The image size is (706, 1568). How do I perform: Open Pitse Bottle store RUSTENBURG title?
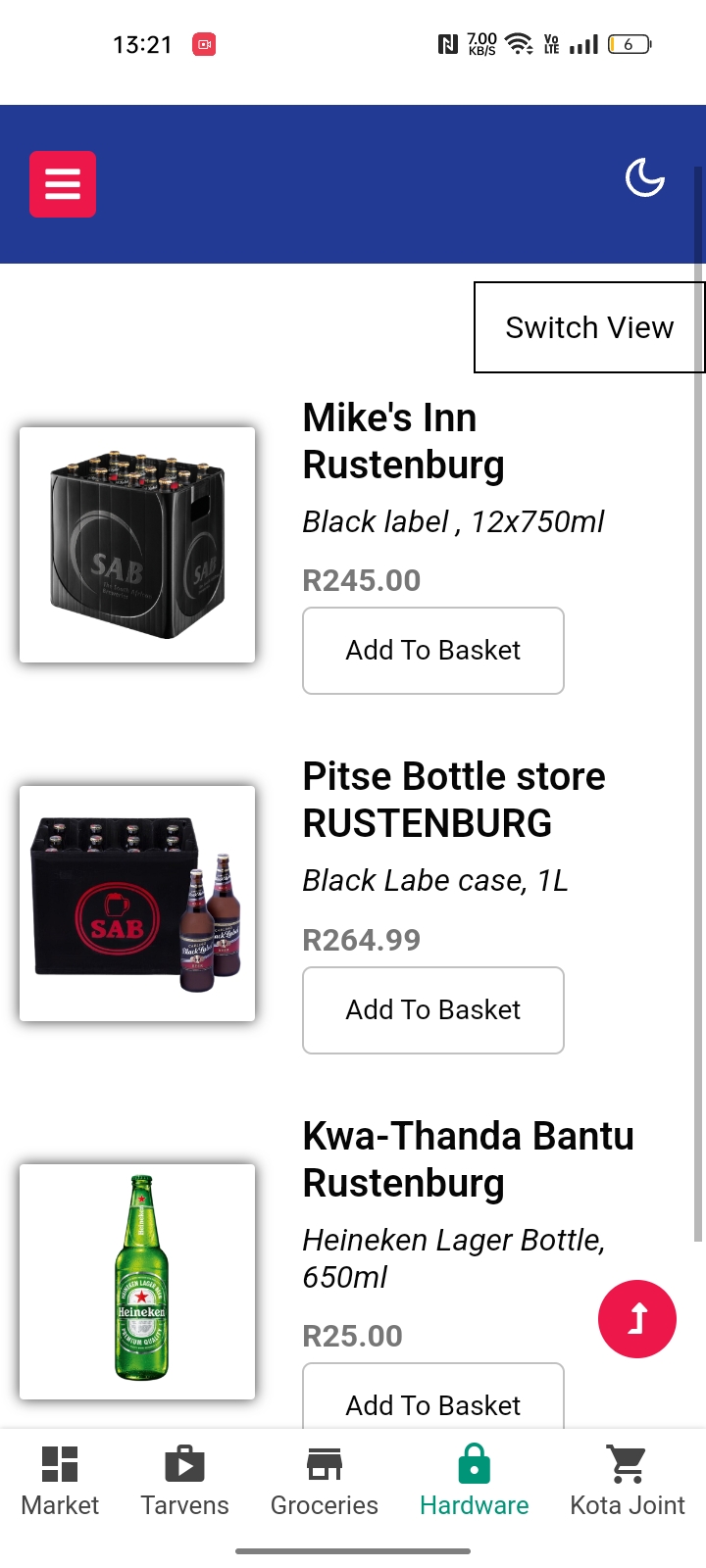pos(454,800)
